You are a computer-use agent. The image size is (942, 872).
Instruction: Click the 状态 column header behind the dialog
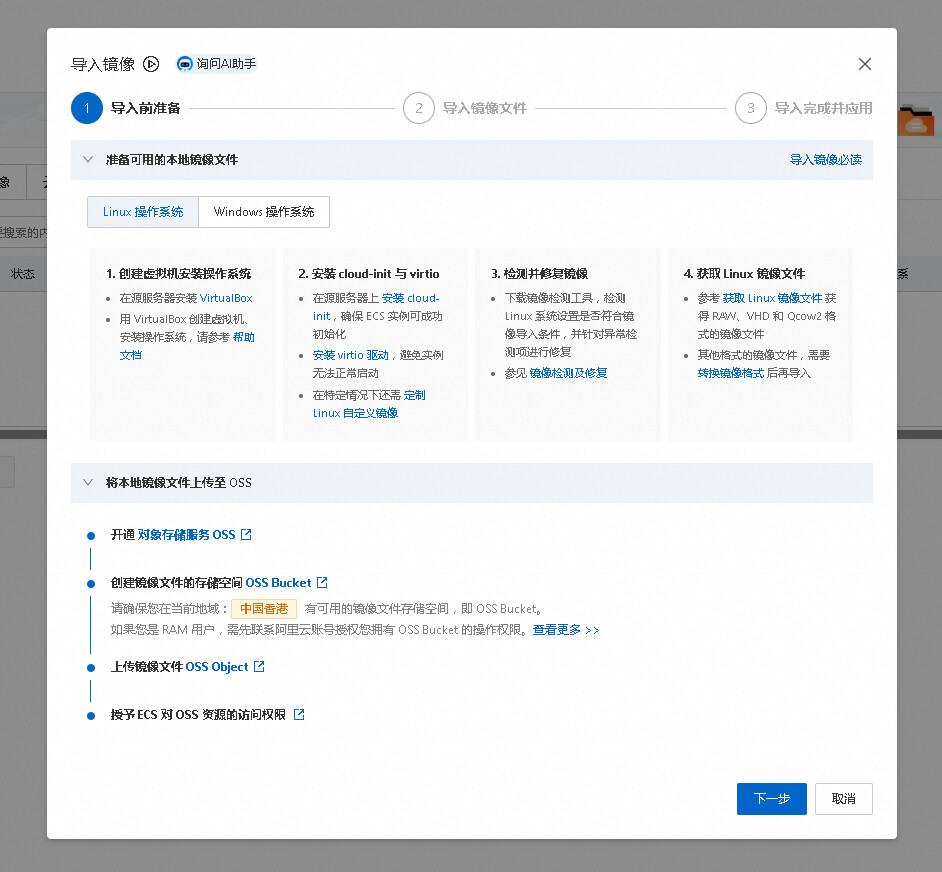point(23,274)
